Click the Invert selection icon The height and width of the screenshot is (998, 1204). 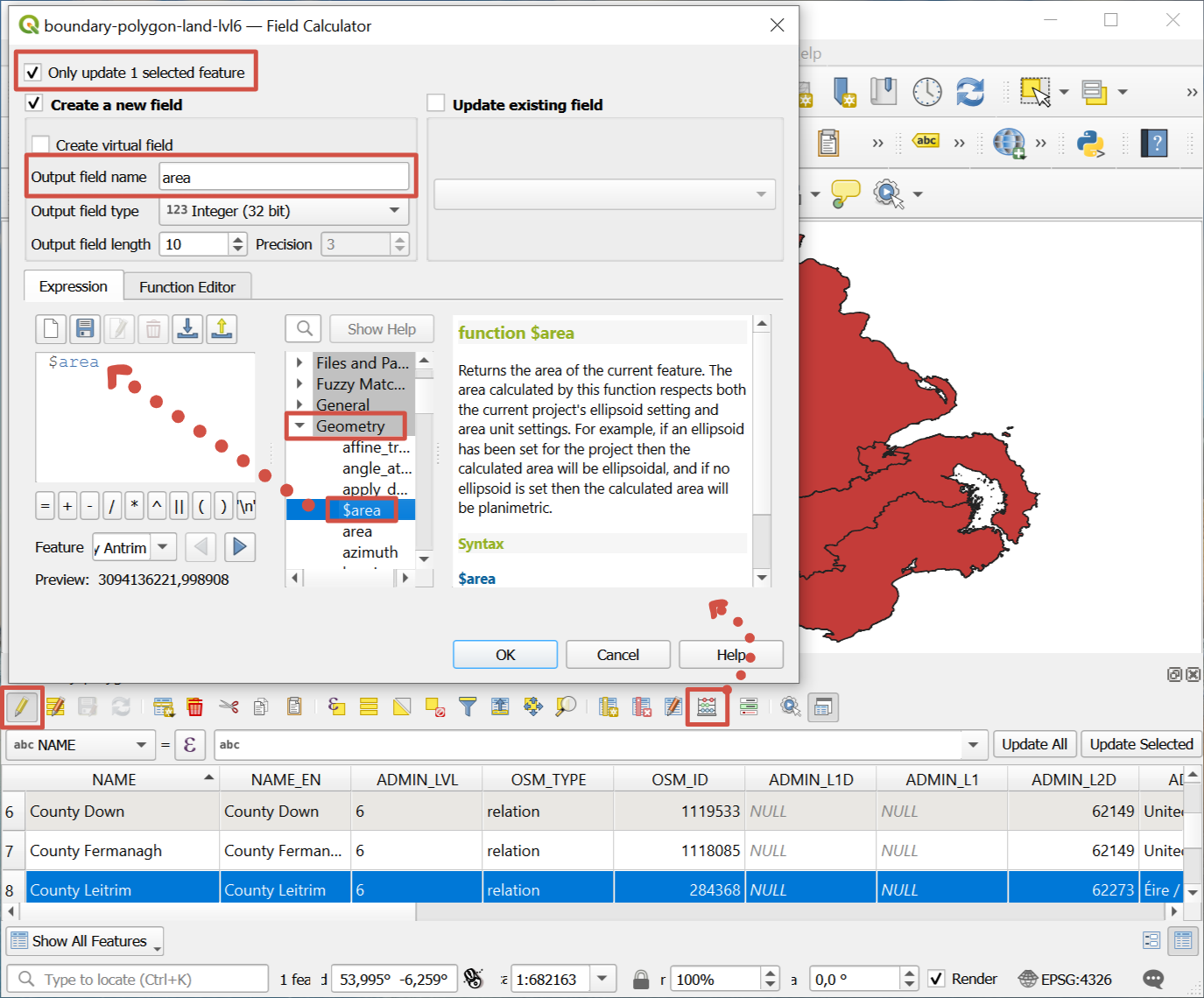pos(401,706)
